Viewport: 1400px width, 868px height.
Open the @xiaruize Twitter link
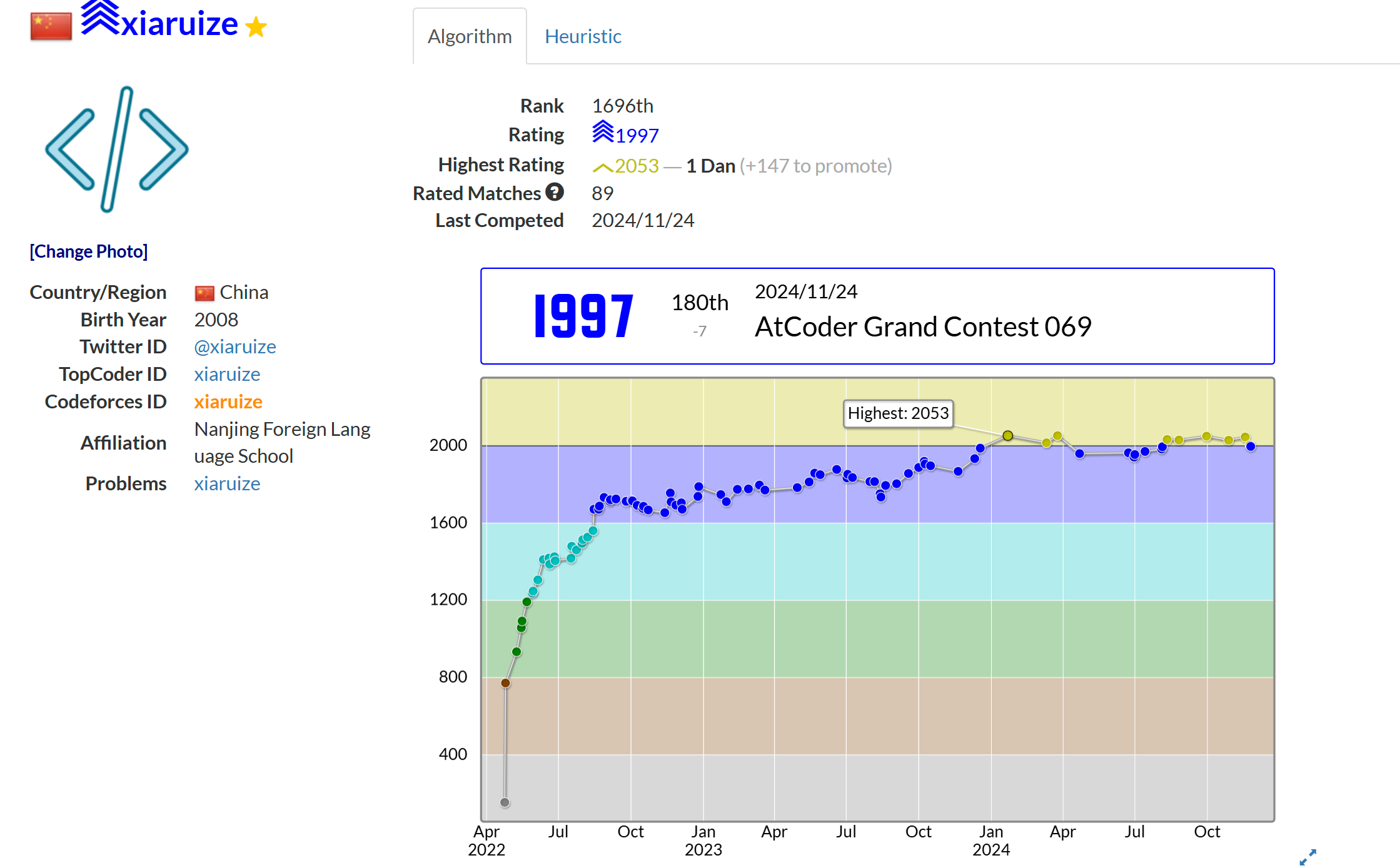coord(234,346)
